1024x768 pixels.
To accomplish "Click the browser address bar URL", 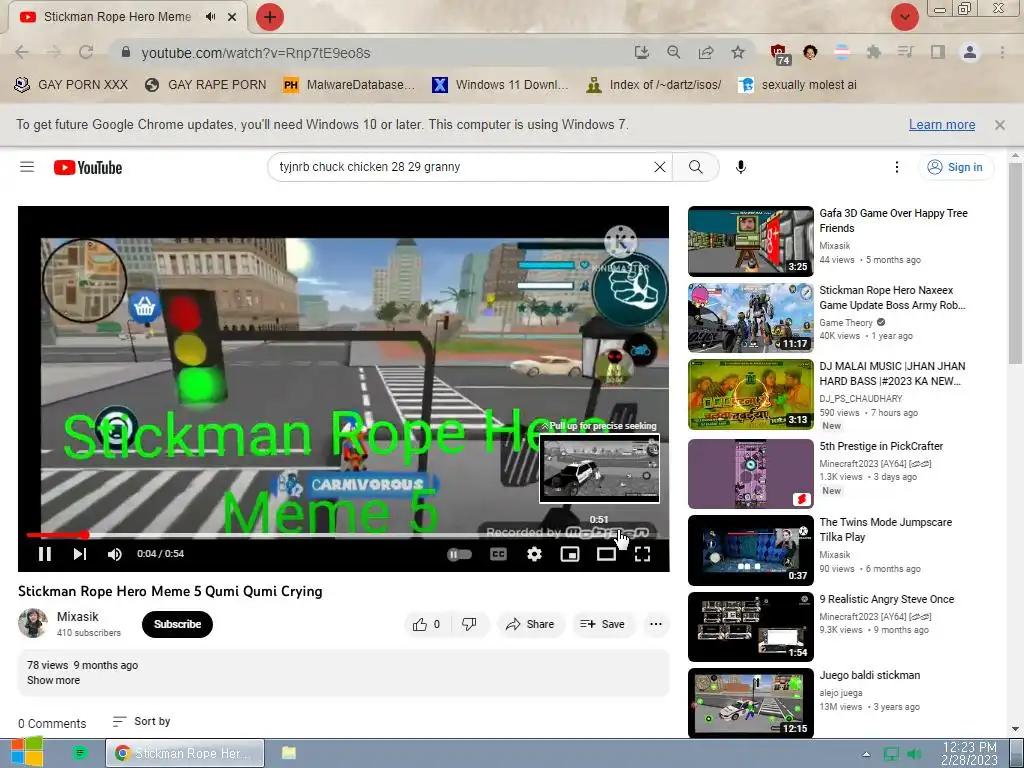I will [256, 53].
